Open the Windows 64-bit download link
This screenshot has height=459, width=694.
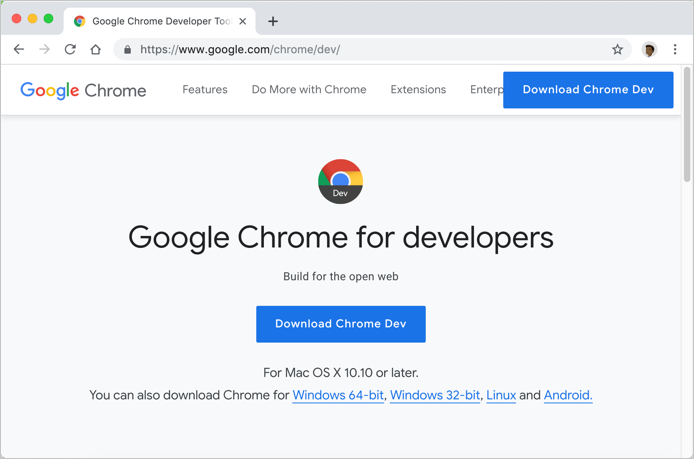[x=338, y=395]
